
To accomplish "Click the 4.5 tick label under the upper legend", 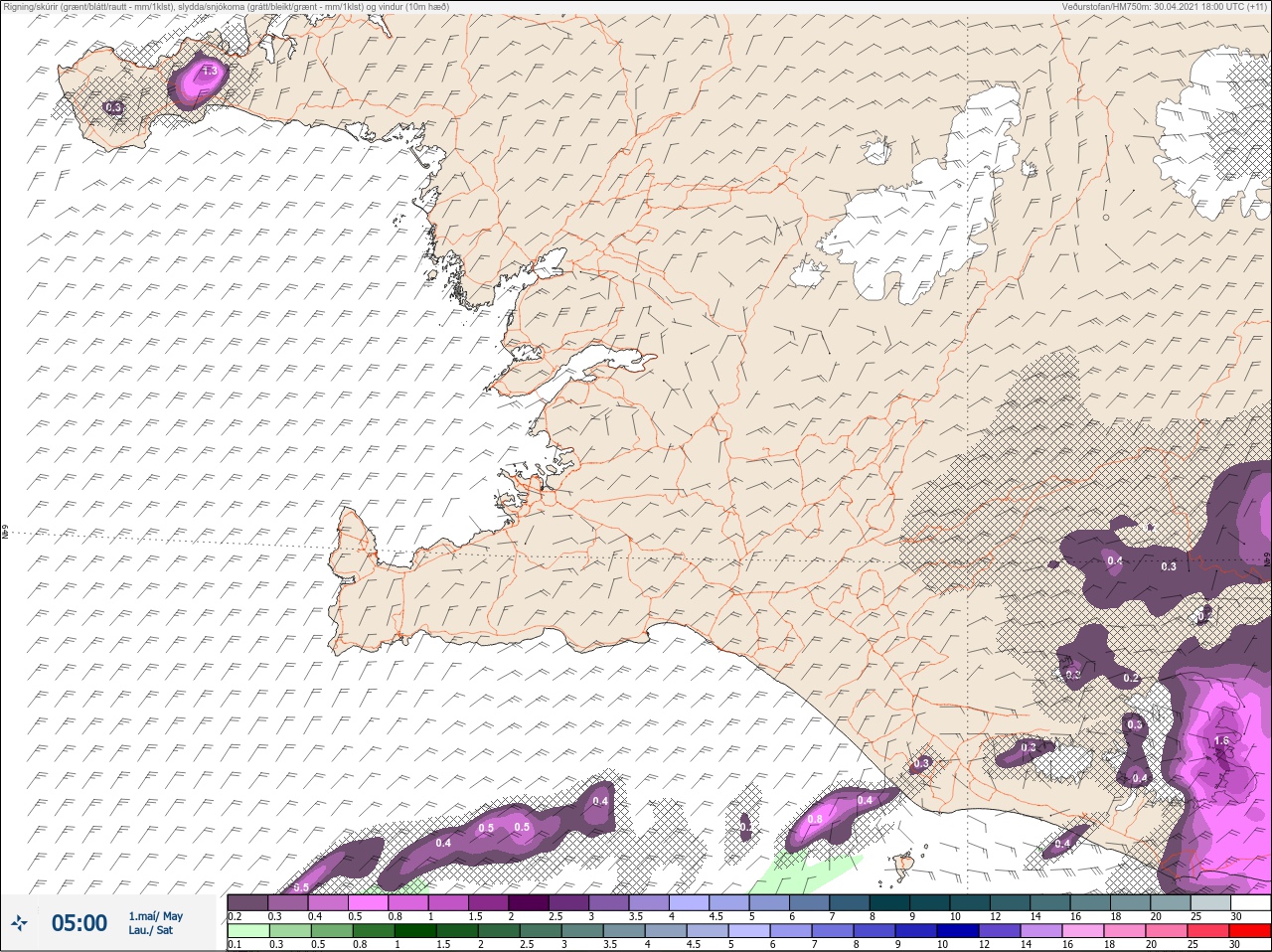I will pyautogui.click(x=715, y=916).
